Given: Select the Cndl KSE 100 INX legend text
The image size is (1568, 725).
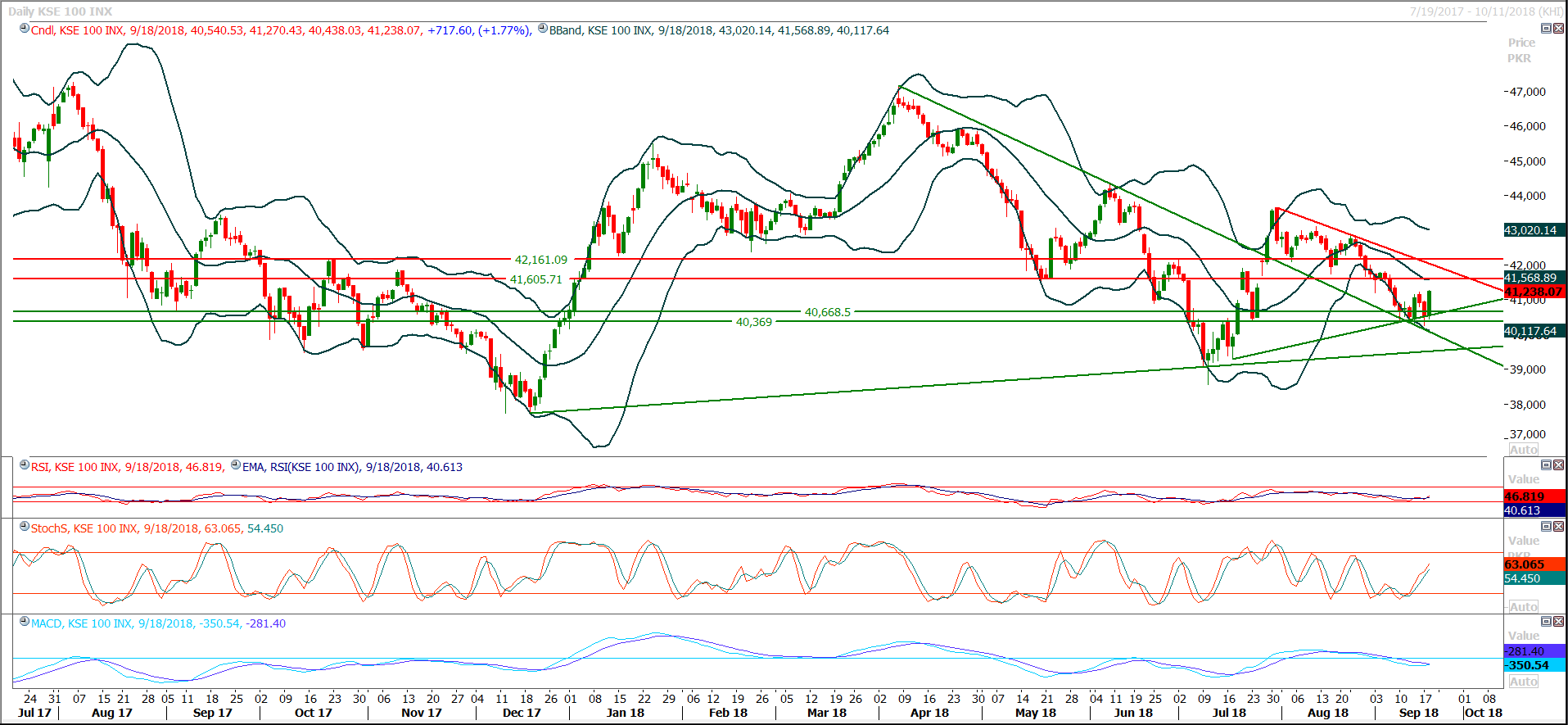Looking at the screenshot, I should pyautogui.click(x=282, y=30).
